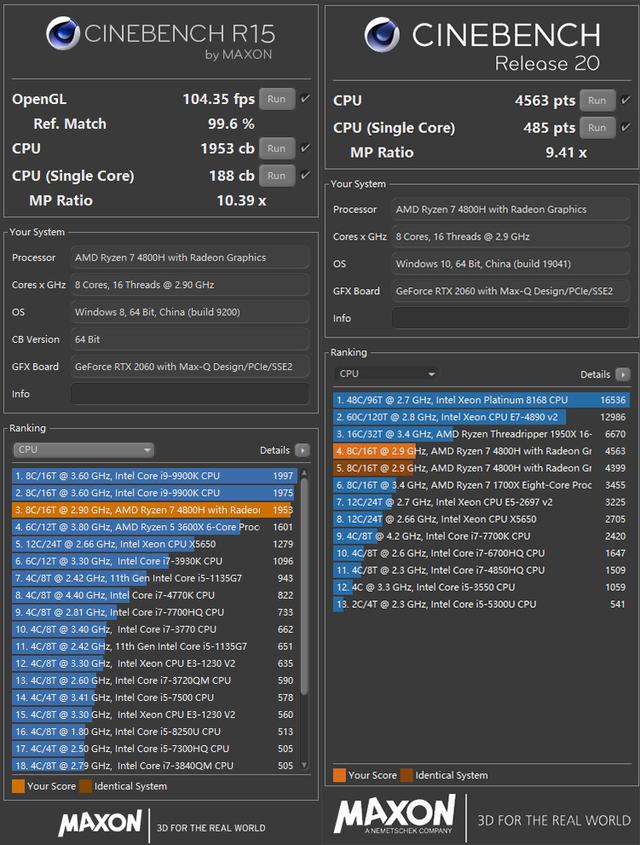This screenshot has height=845, width=640.
Task: Toggle the checkbox next to the R15 CPU Run button
Action: click(x=306, y=148)
